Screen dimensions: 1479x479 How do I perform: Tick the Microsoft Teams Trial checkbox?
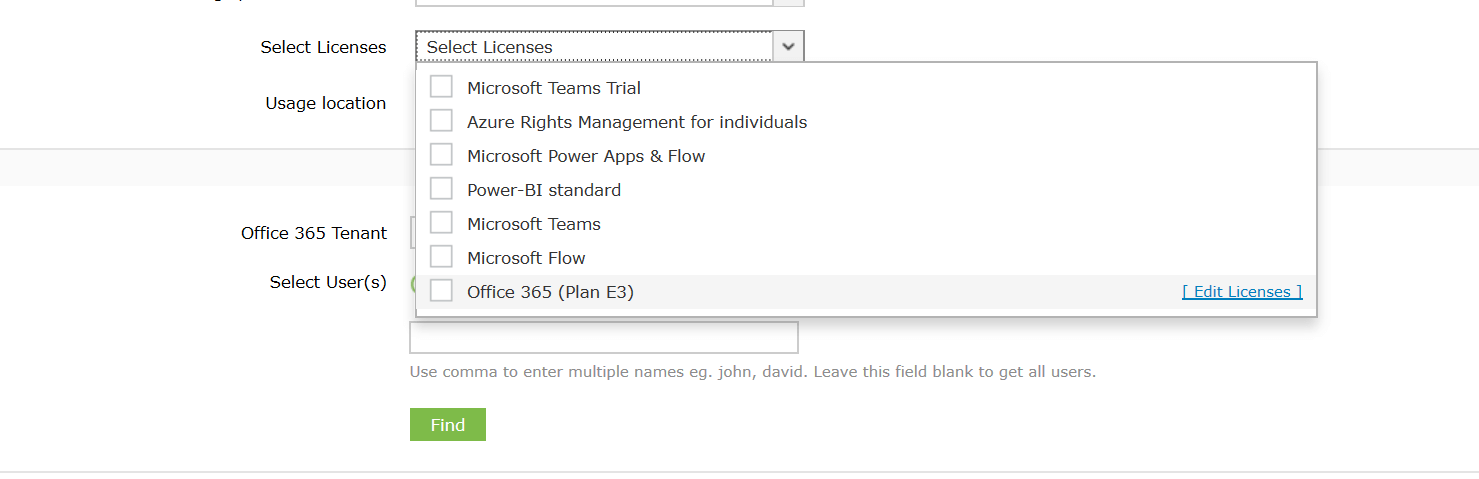coord(441,87)
